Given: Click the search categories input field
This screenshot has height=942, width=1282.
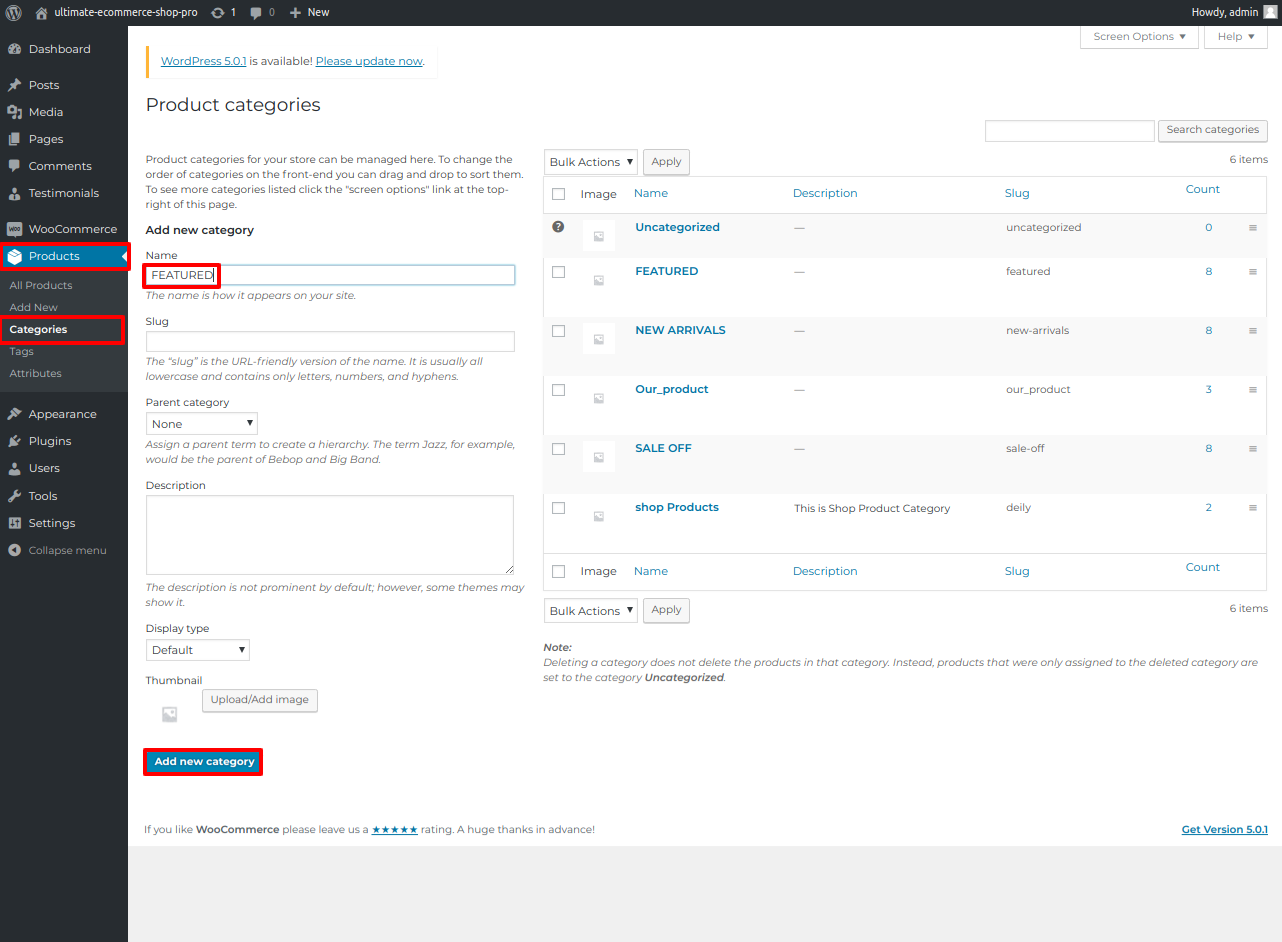Looking at the screenshot, I should click(x=1070, y=131).
